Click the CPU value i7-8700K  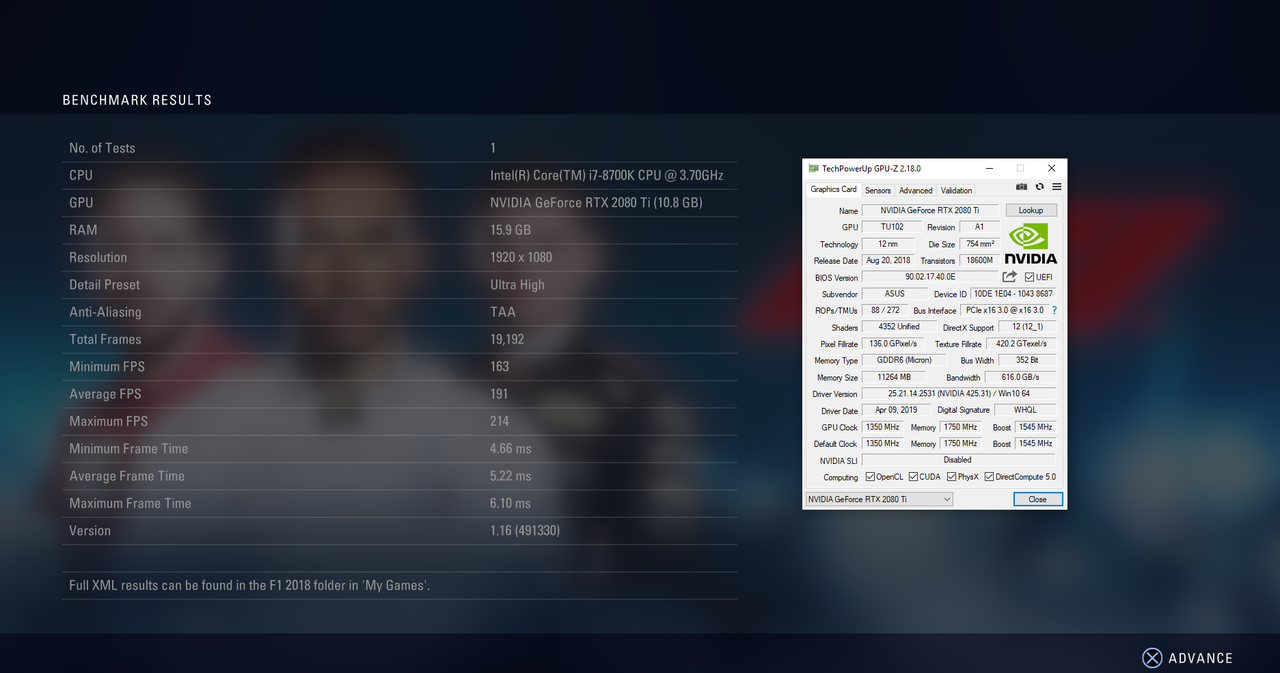(607, 175)
